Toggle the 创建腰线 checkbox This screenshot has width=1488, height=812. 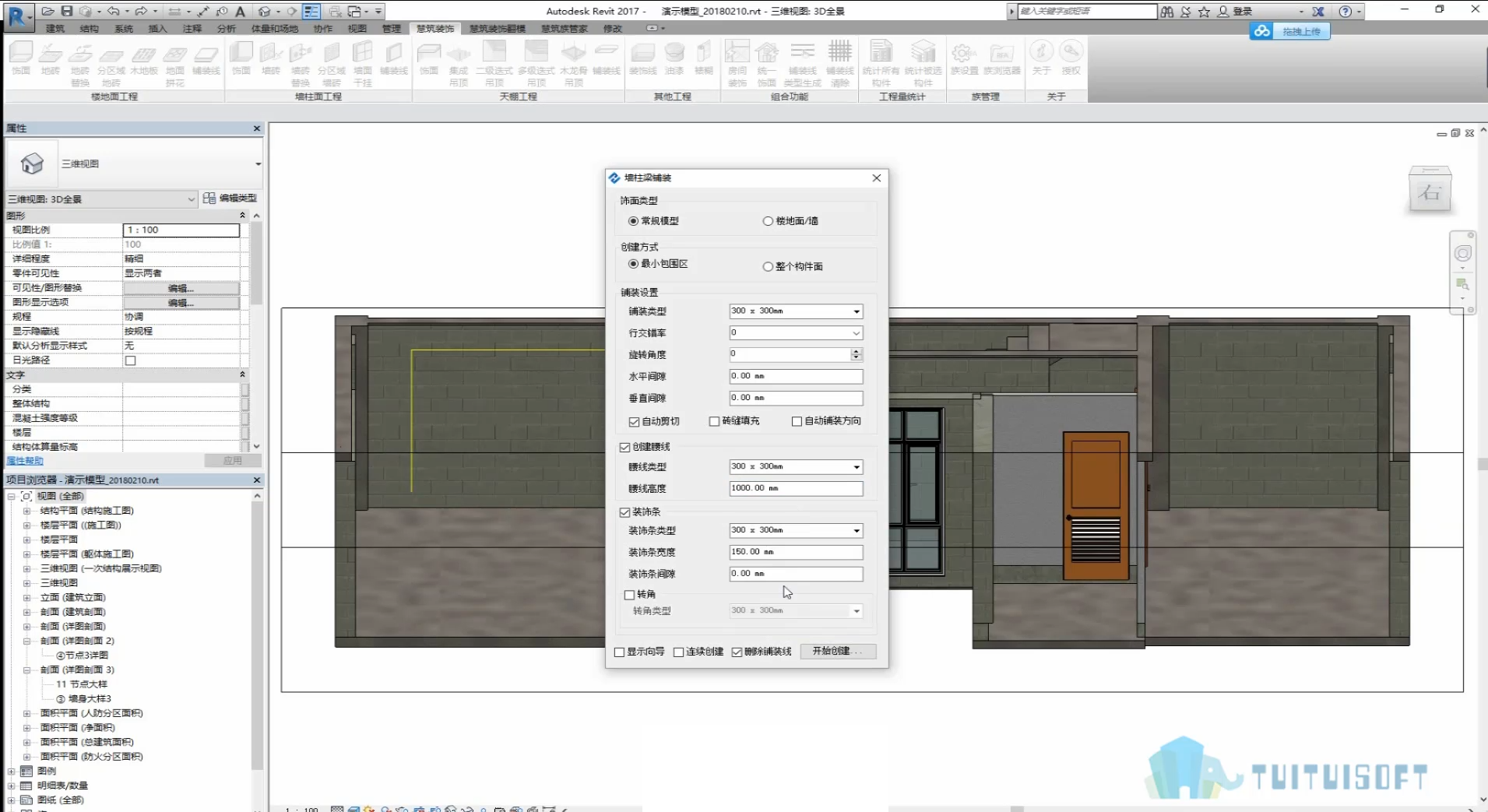coord(624,447)
